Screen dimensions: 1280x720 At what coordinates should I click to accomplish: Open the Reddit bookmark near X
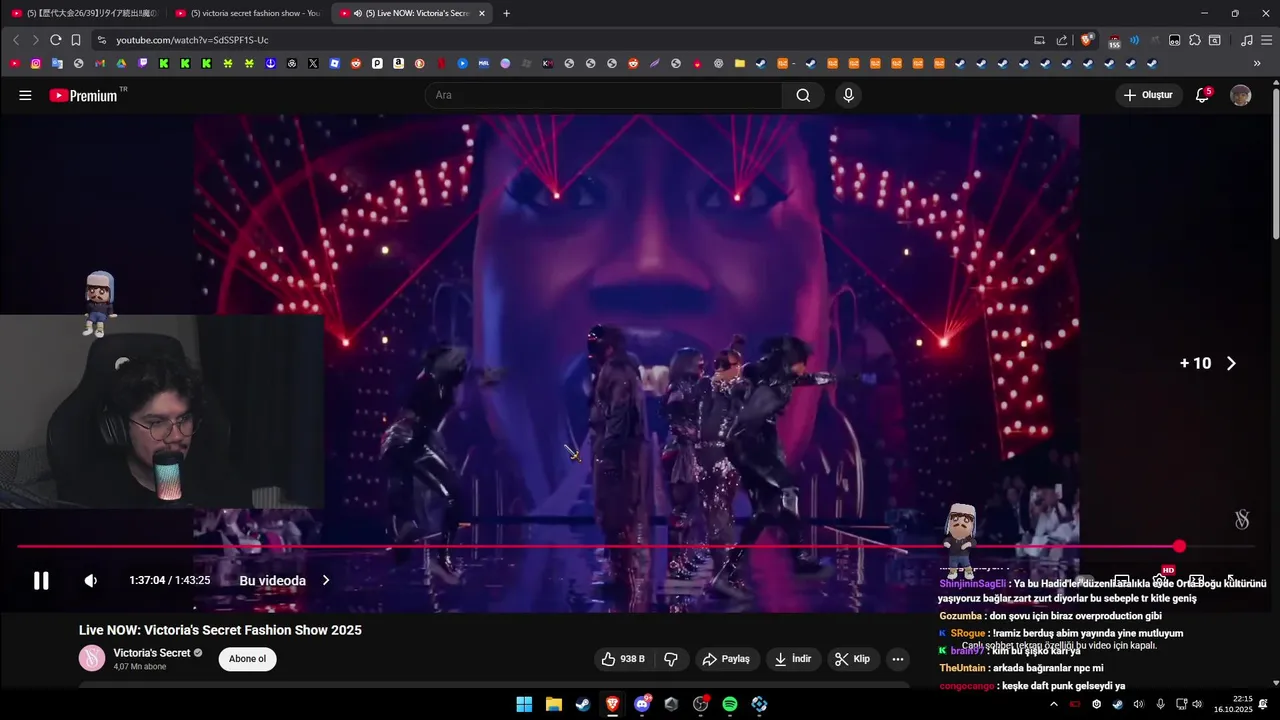tap(355, 63)
